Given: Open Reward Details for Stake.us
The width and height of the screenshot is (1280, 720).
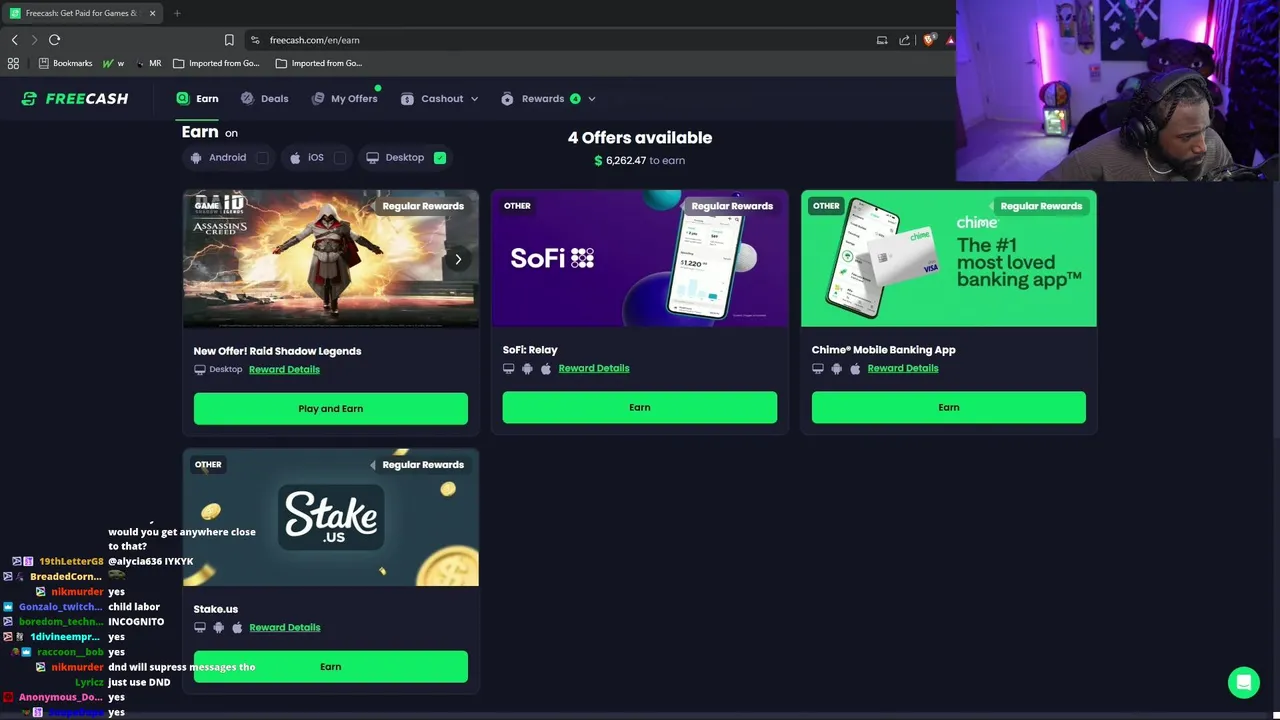Looking at the screenshot, I should click(285, 627).
